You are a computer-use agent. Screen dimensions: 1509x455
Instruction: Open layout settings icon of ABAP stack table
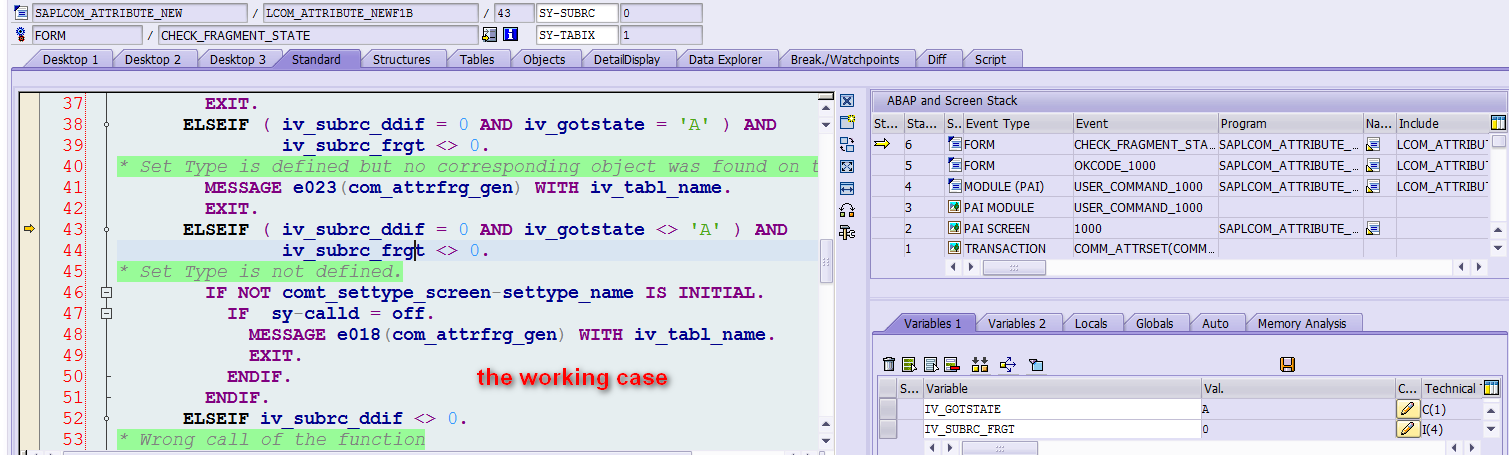click(1498, 123)
